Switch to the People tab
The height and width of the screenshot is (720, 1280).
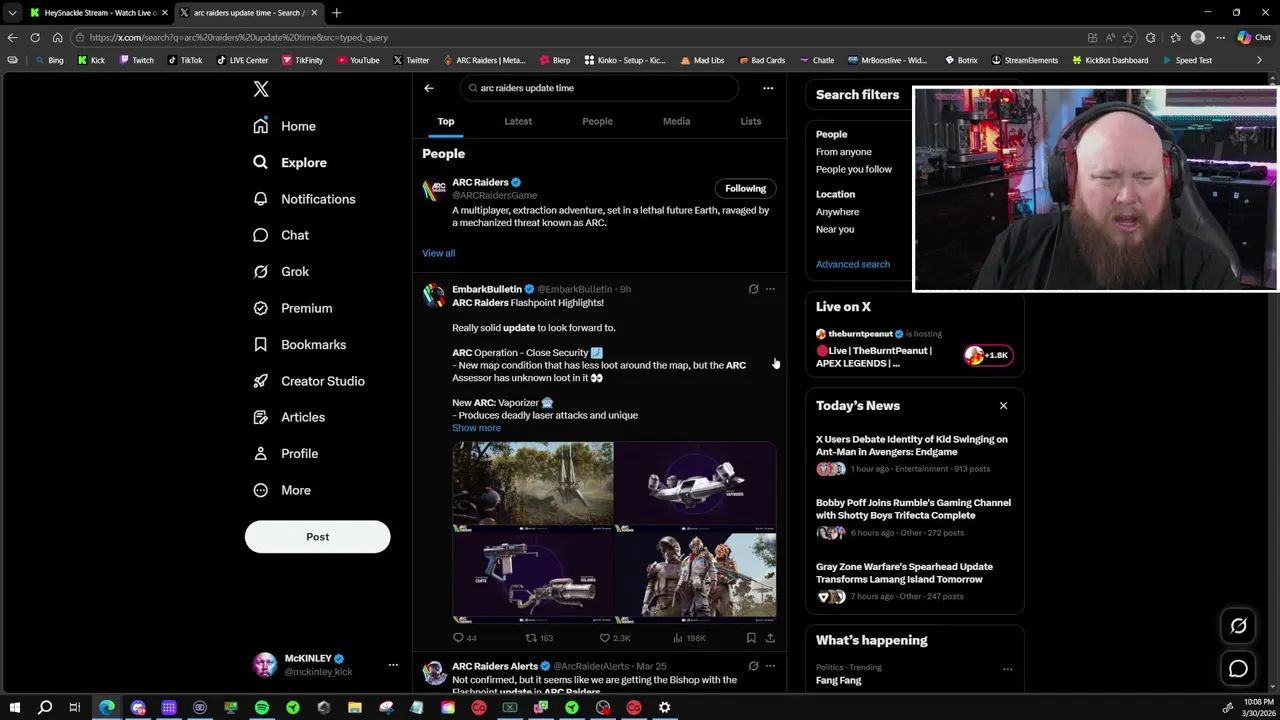597,121
